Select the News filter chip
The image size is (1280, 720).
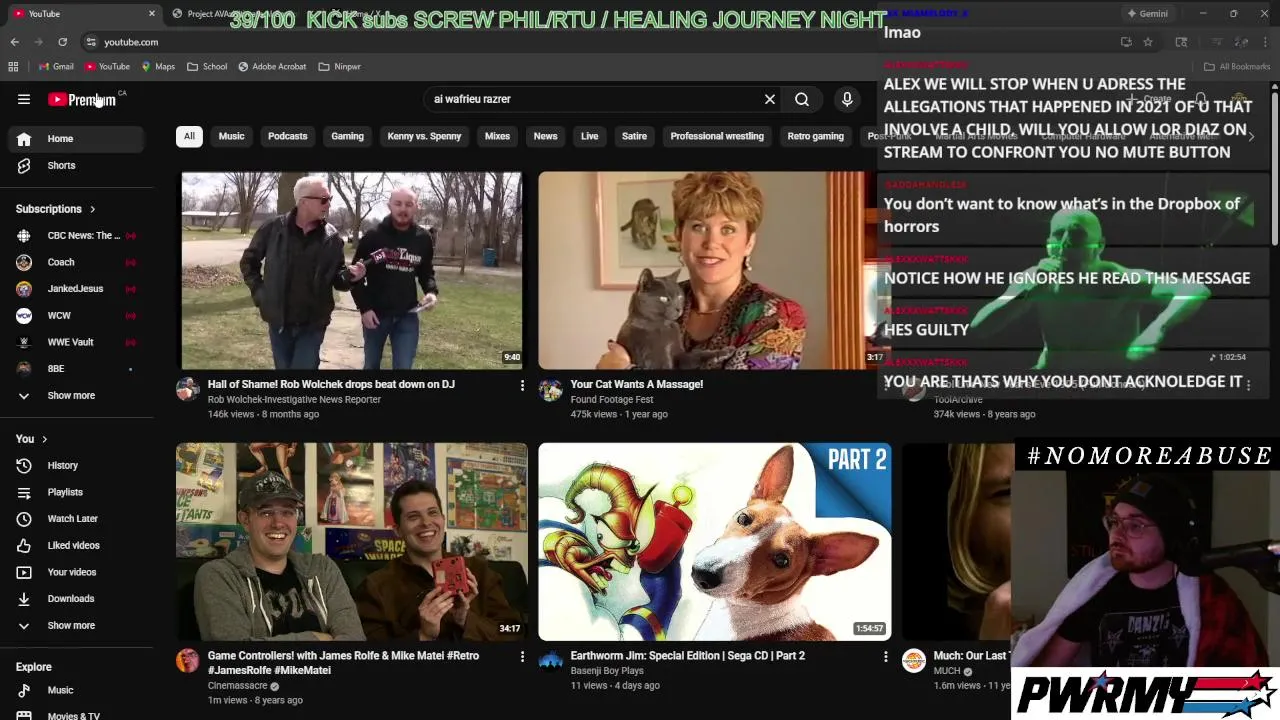pos(545,136)
